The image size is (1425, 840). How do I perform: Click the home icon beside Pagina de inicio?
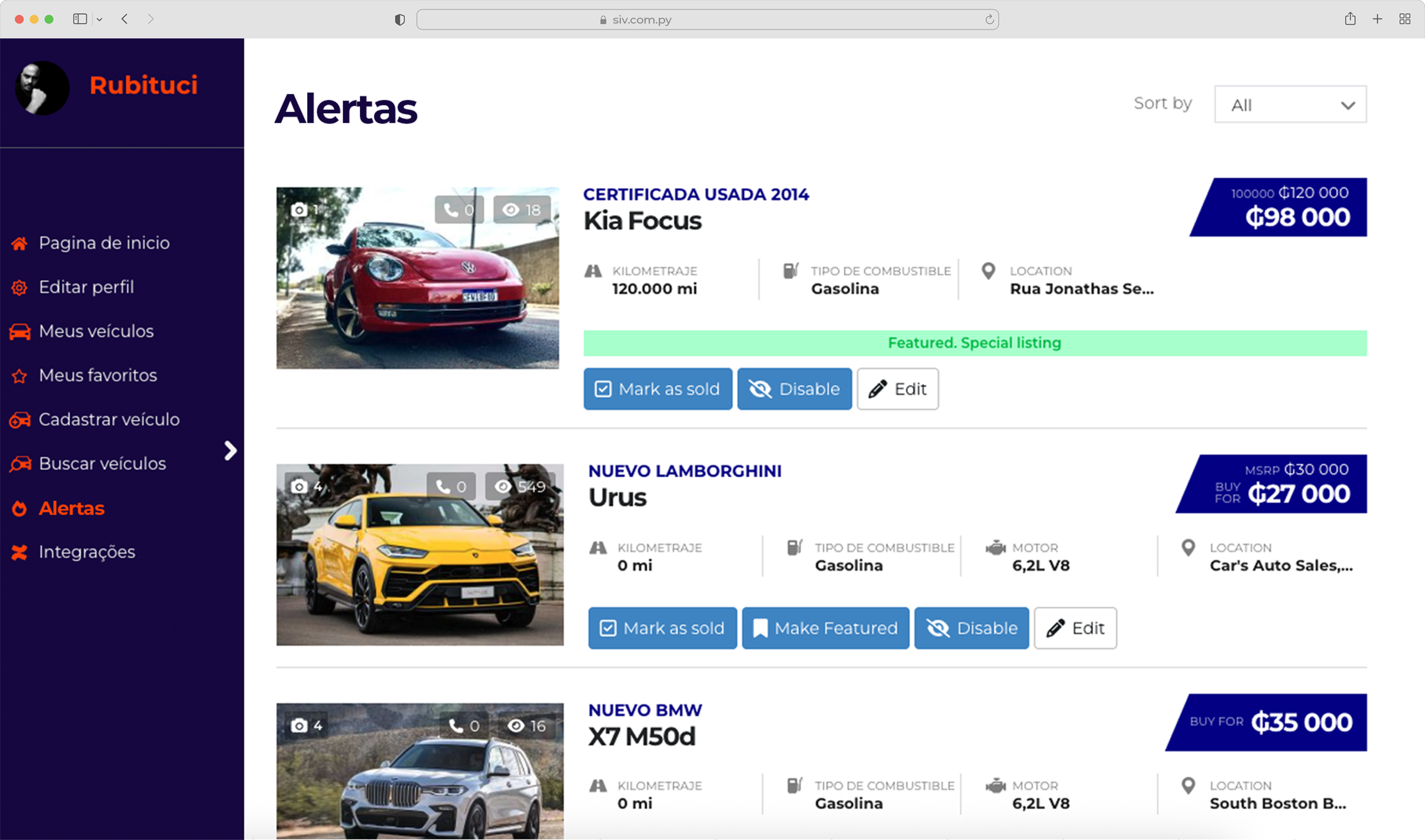19,243
